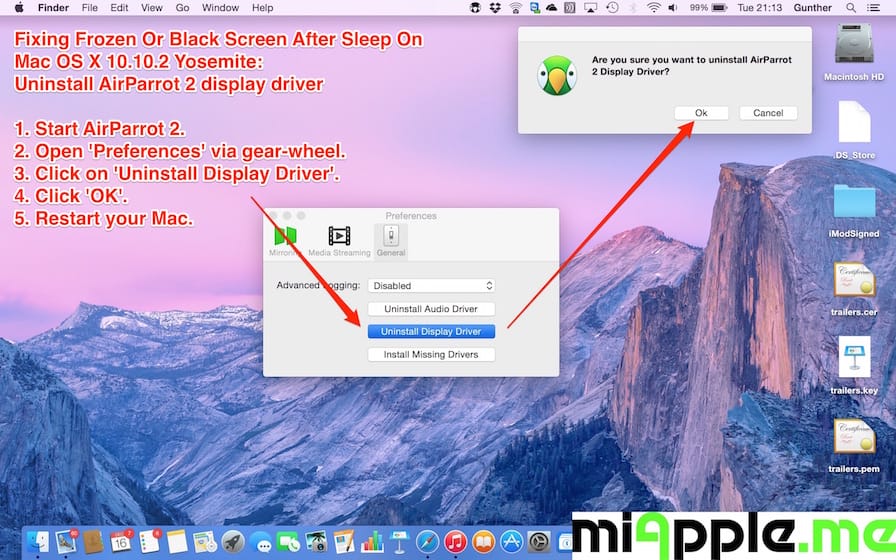Open iTunes from the Dock
The width and height of the screenshot is (896, 560).
tap(455, 542)
